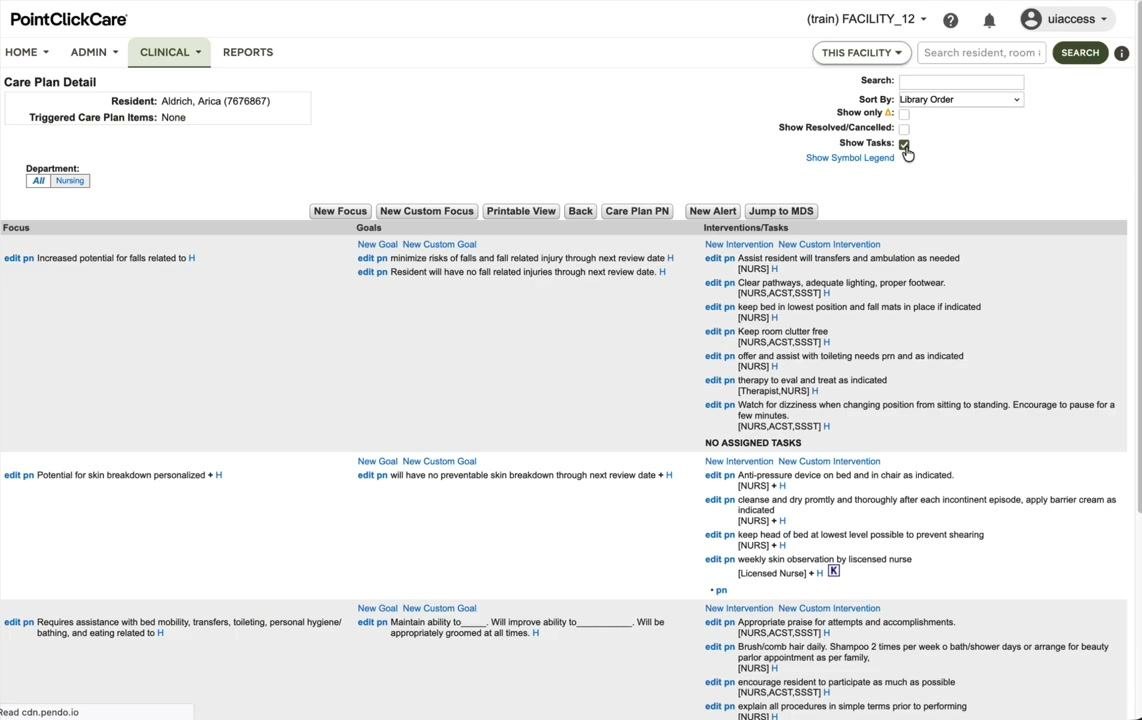Click the New Focus button
Screen dimensions: 1142x720
pyautogui.click(x=340, y=211)
